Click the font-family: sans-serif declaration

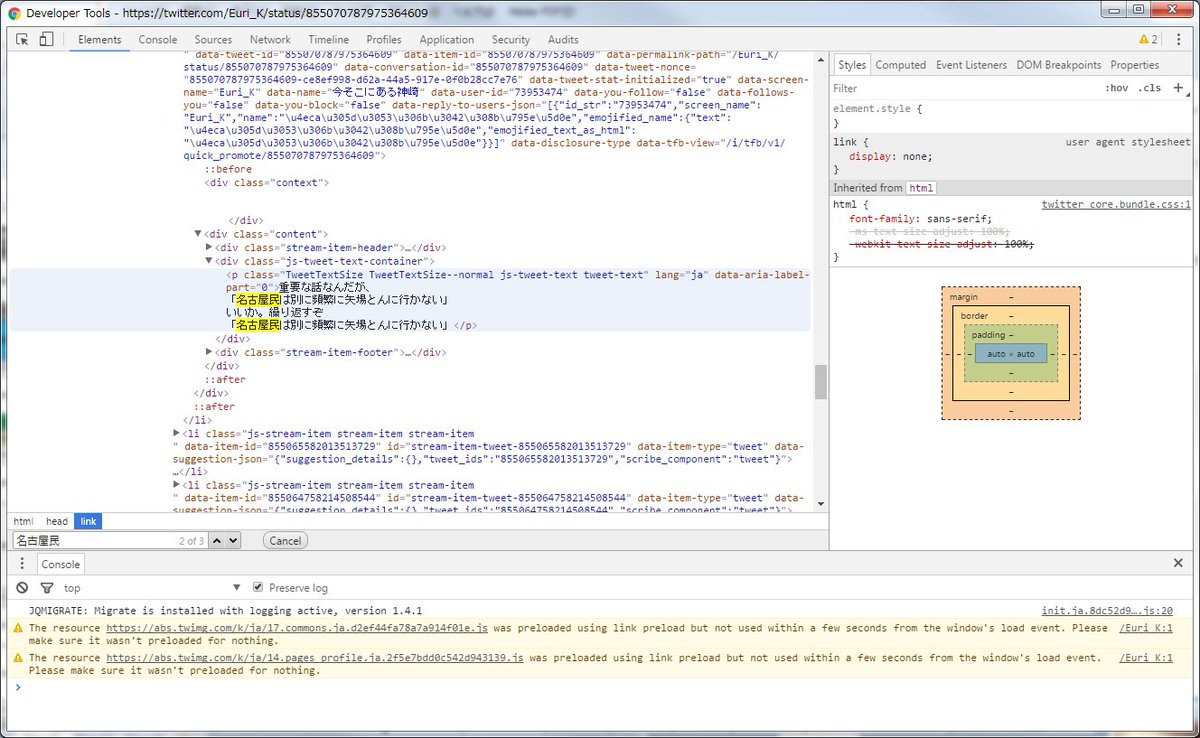[921, 218]
